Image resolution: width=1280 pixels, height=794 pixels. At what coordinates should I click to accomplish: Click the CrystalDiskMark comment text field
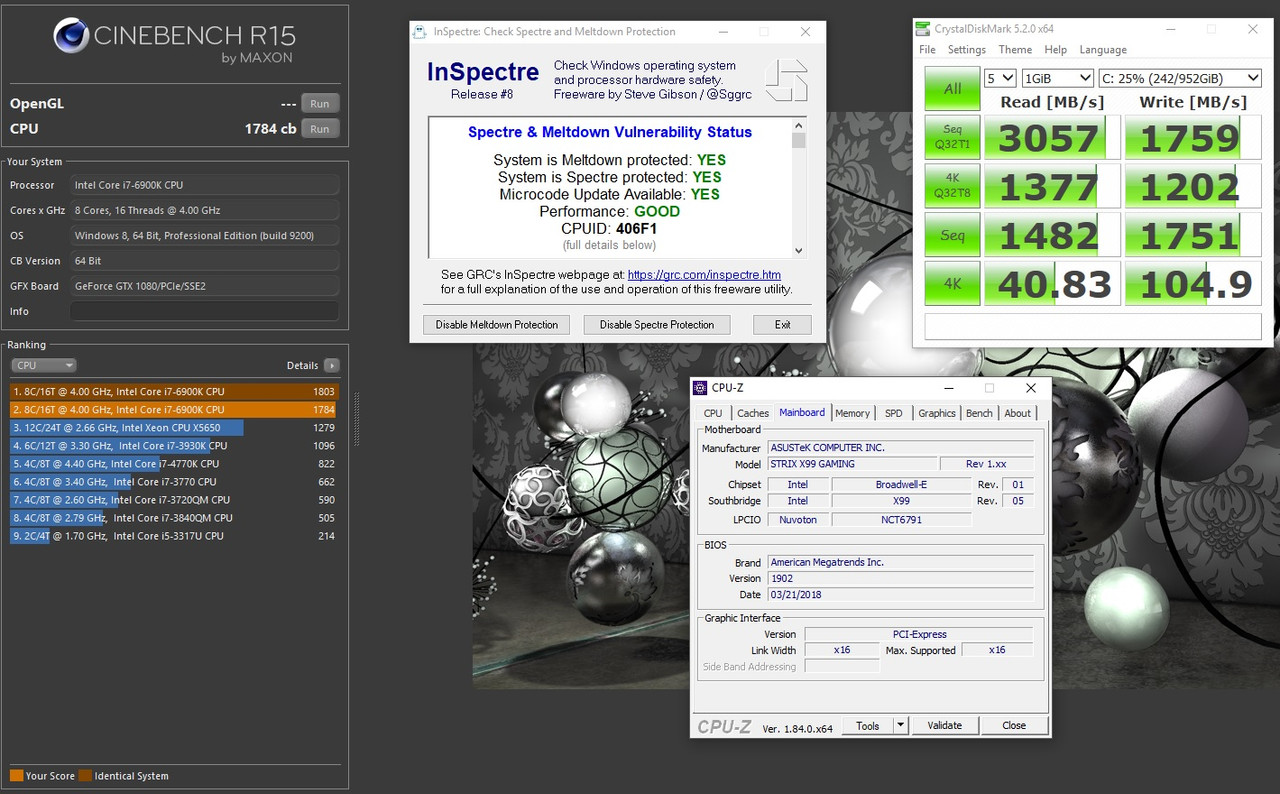coord(1093,326)
